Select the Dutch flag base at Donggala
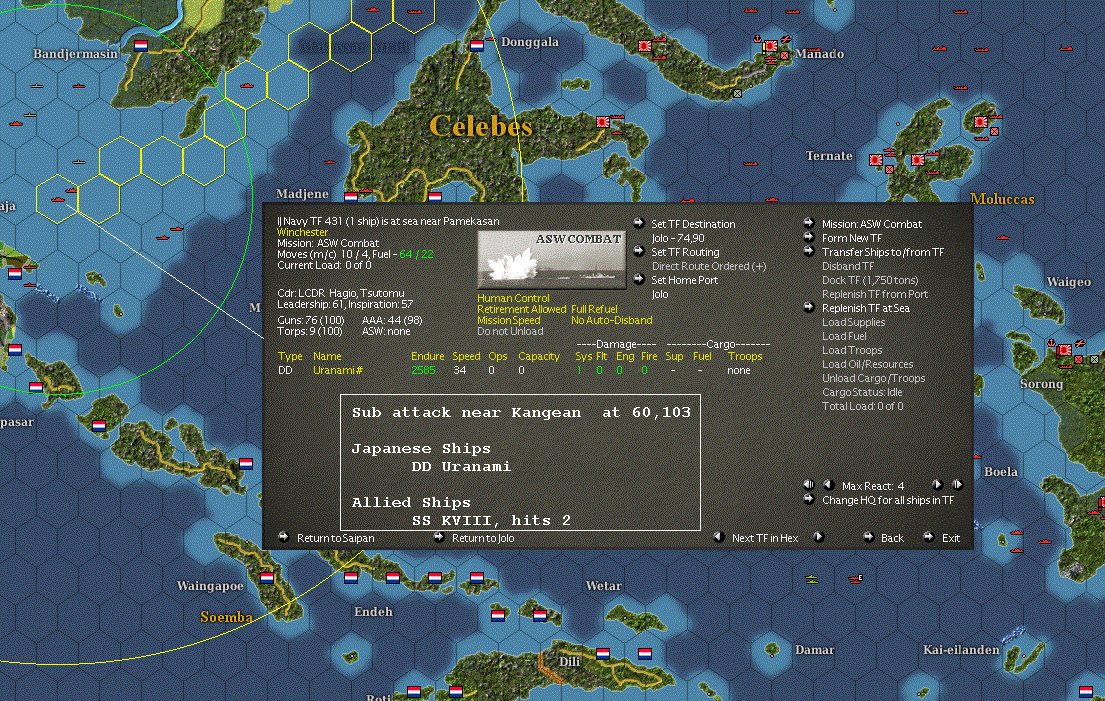This screenshot has width=1105, height=701. click(x=477, y=46)
